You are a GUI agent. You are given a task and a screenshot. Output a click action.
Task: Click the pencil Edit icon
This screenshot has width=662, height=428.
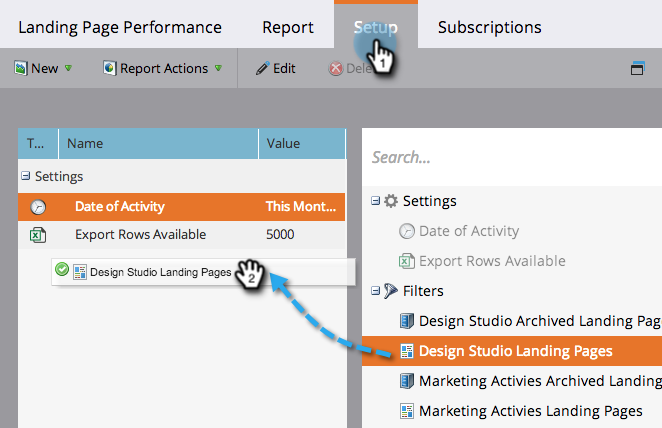tap(262, 69)
